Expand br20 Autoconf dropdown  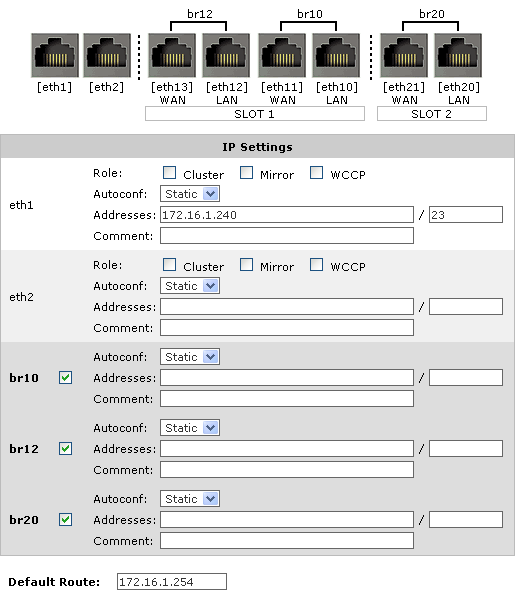pos(190,499)
